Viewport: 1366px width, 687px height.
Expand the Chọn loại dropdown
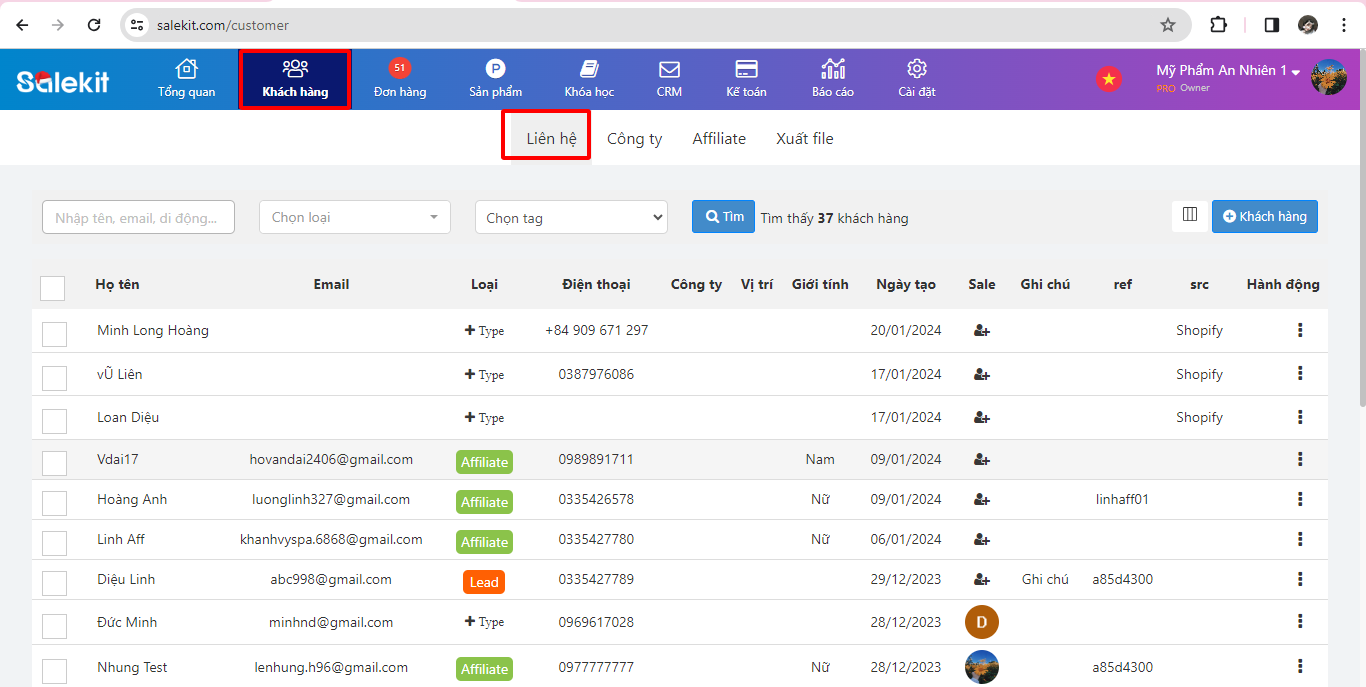pyautogui.click(x=354, y=217)
